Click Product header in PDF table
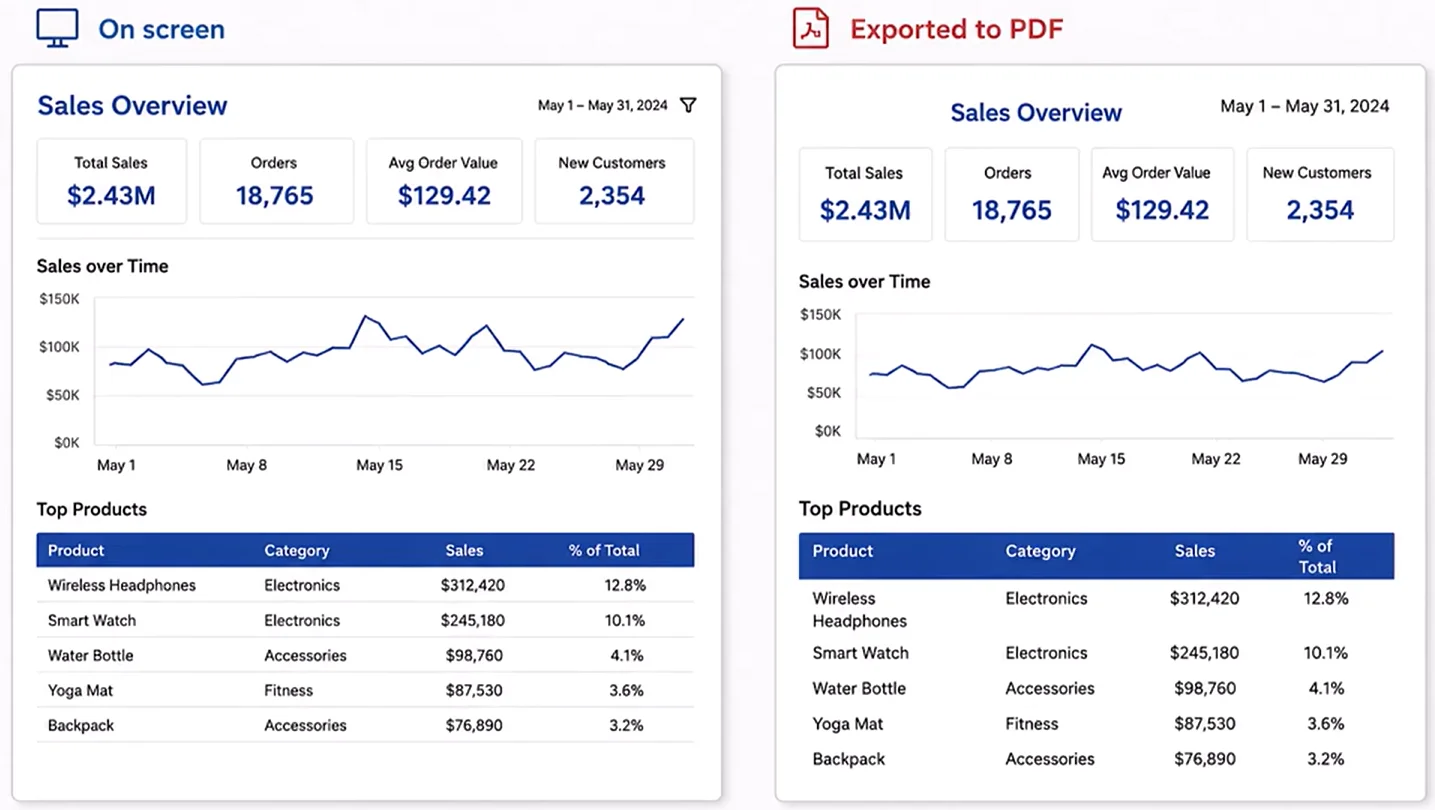Viewport: 1435px width, 810px height. click(843, 551)
